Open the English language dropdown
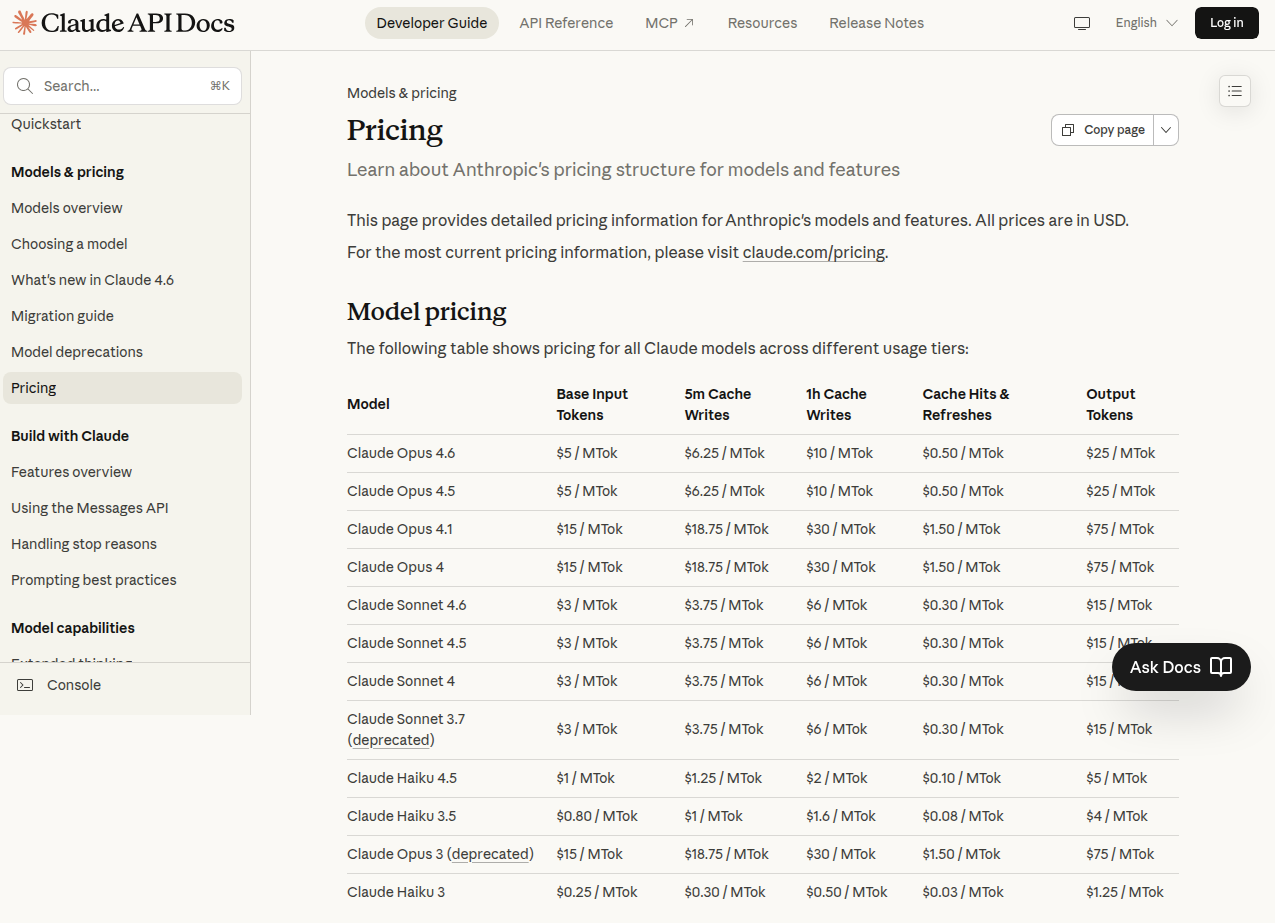The width and height of the screenshot is (1275, 923). click(1146, 23)
